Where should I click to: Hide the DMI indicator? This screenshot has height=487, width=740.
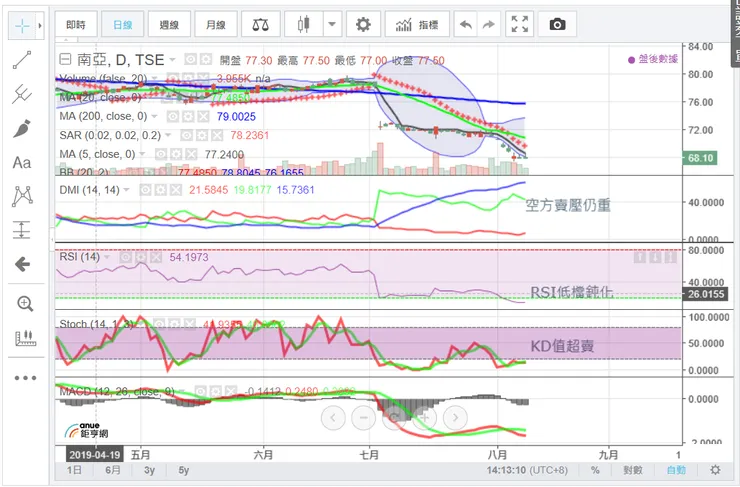click(145, 190)
